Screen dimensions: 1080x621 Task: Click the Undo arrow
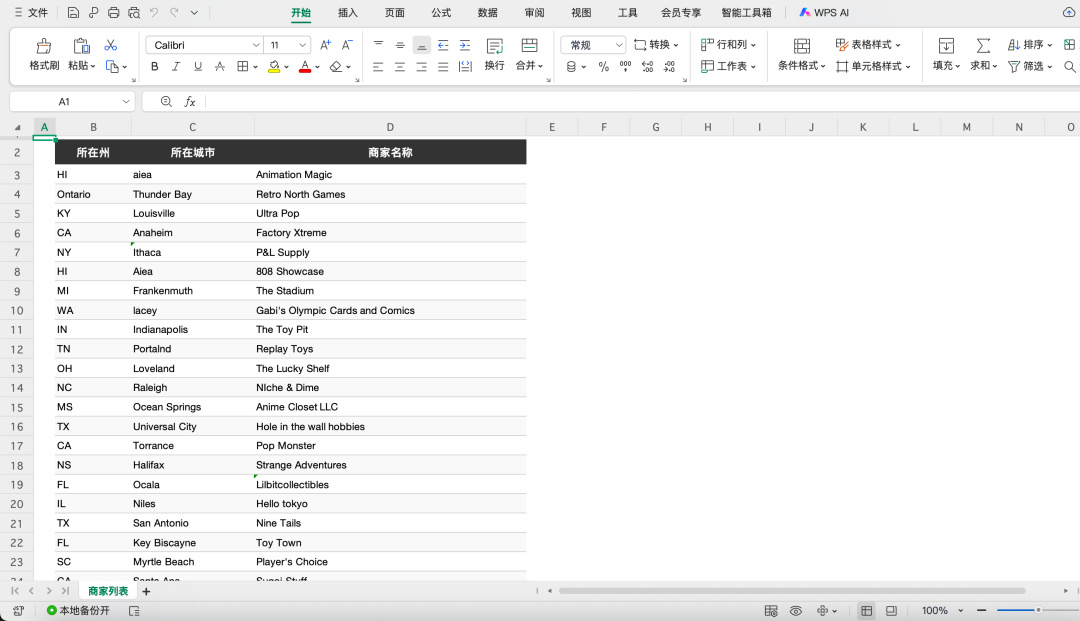click(154, 12)
